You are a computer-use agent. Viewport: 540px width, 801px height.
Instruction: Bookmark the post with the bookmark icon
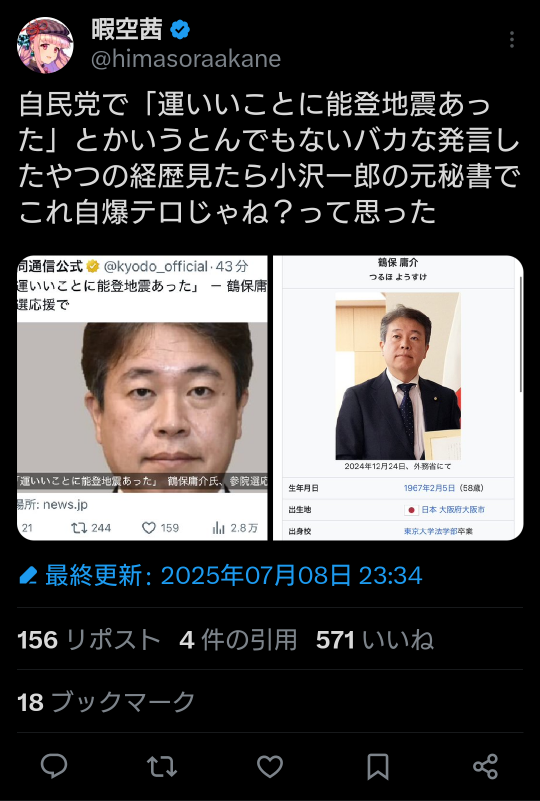378,766
